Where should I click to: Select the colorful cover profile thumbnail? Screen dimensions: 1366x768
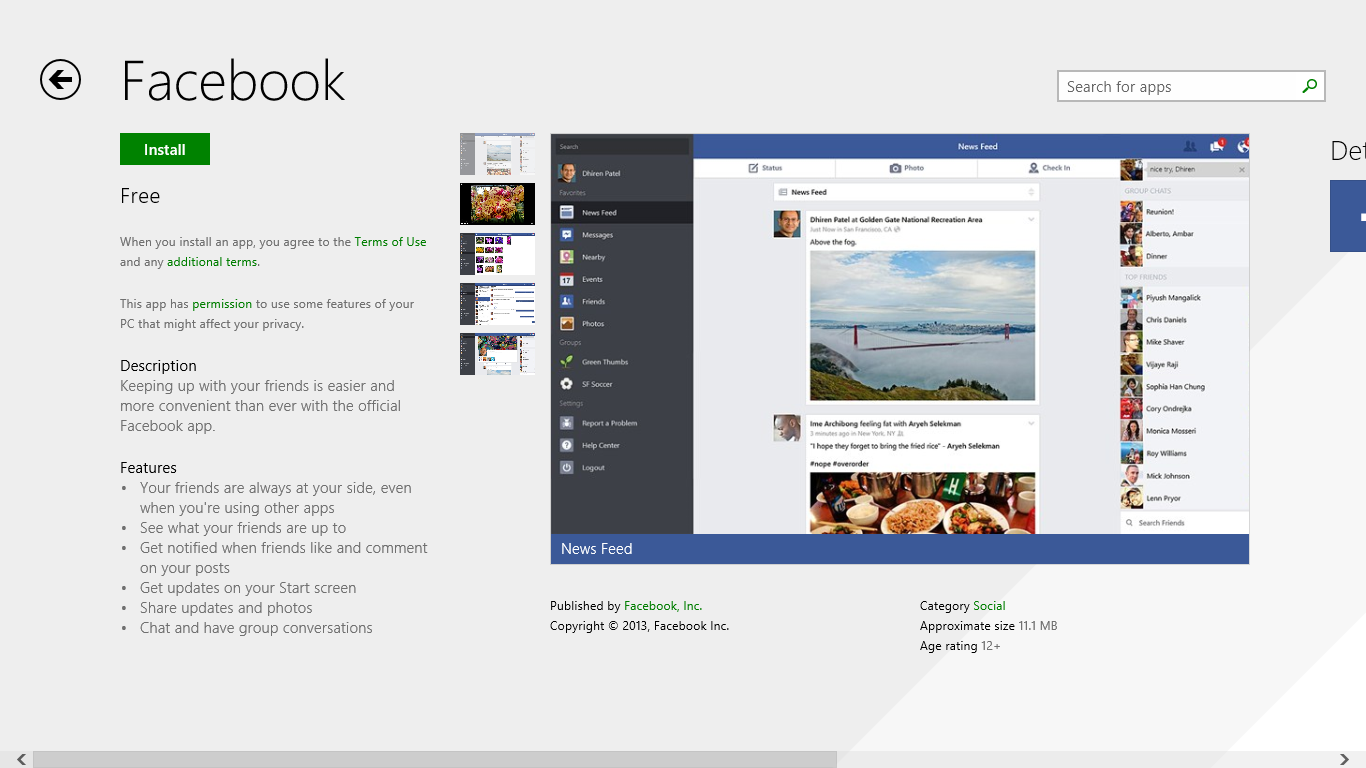[497, 354]
